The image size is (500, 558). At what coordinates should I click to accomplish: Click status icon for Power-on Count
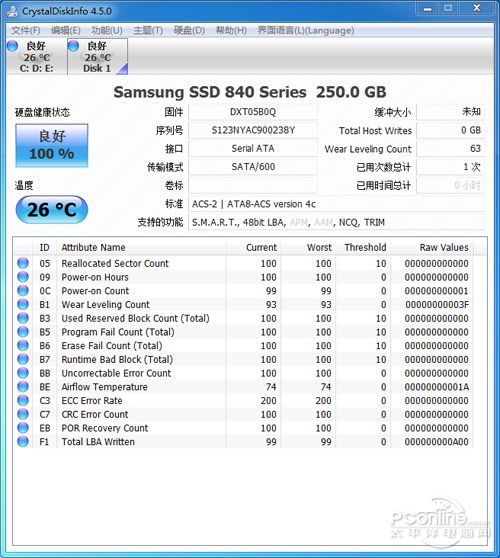23,290
